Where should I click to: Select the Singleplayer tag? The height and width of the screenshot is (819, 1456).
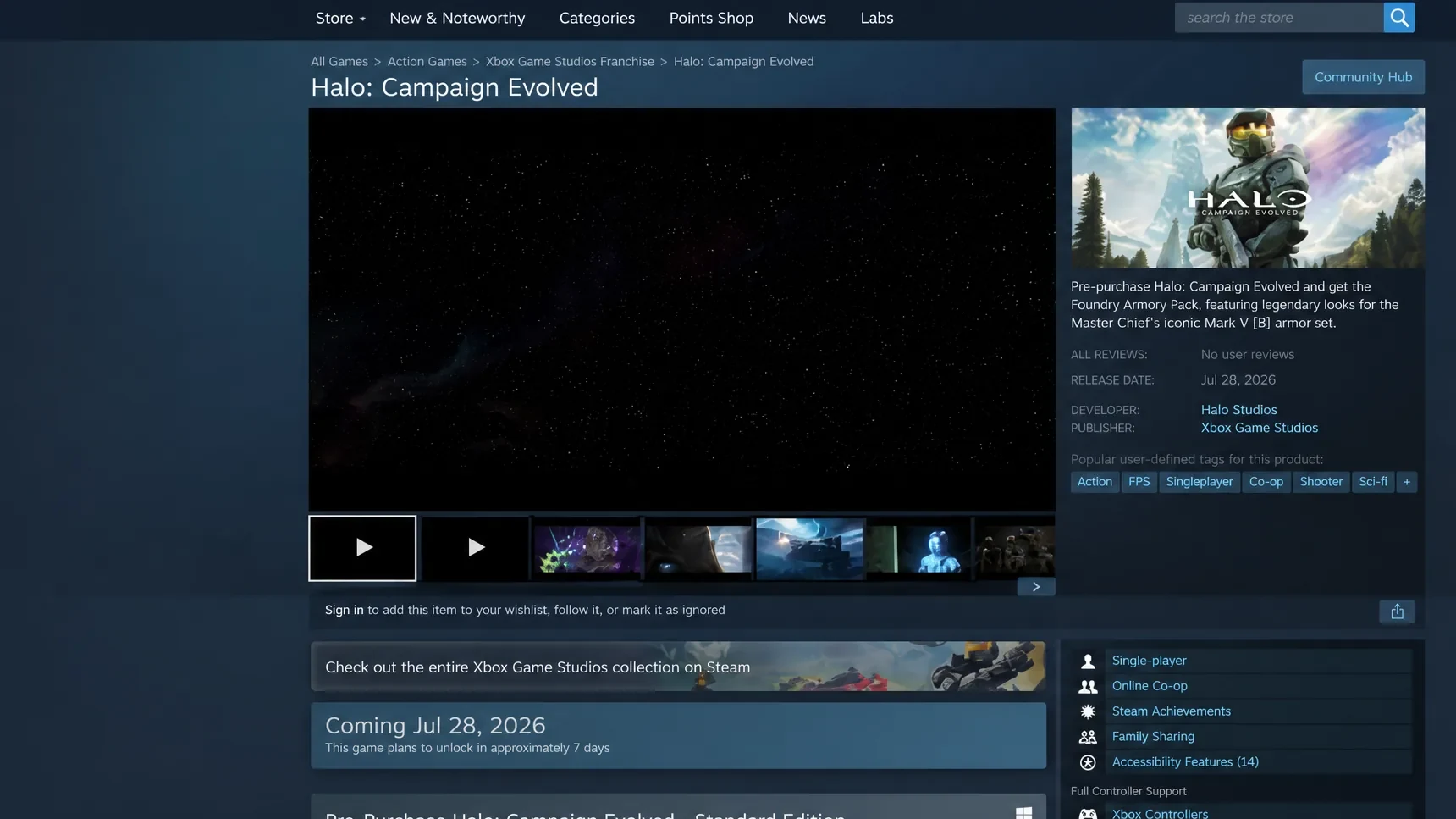pos(1199,482)
